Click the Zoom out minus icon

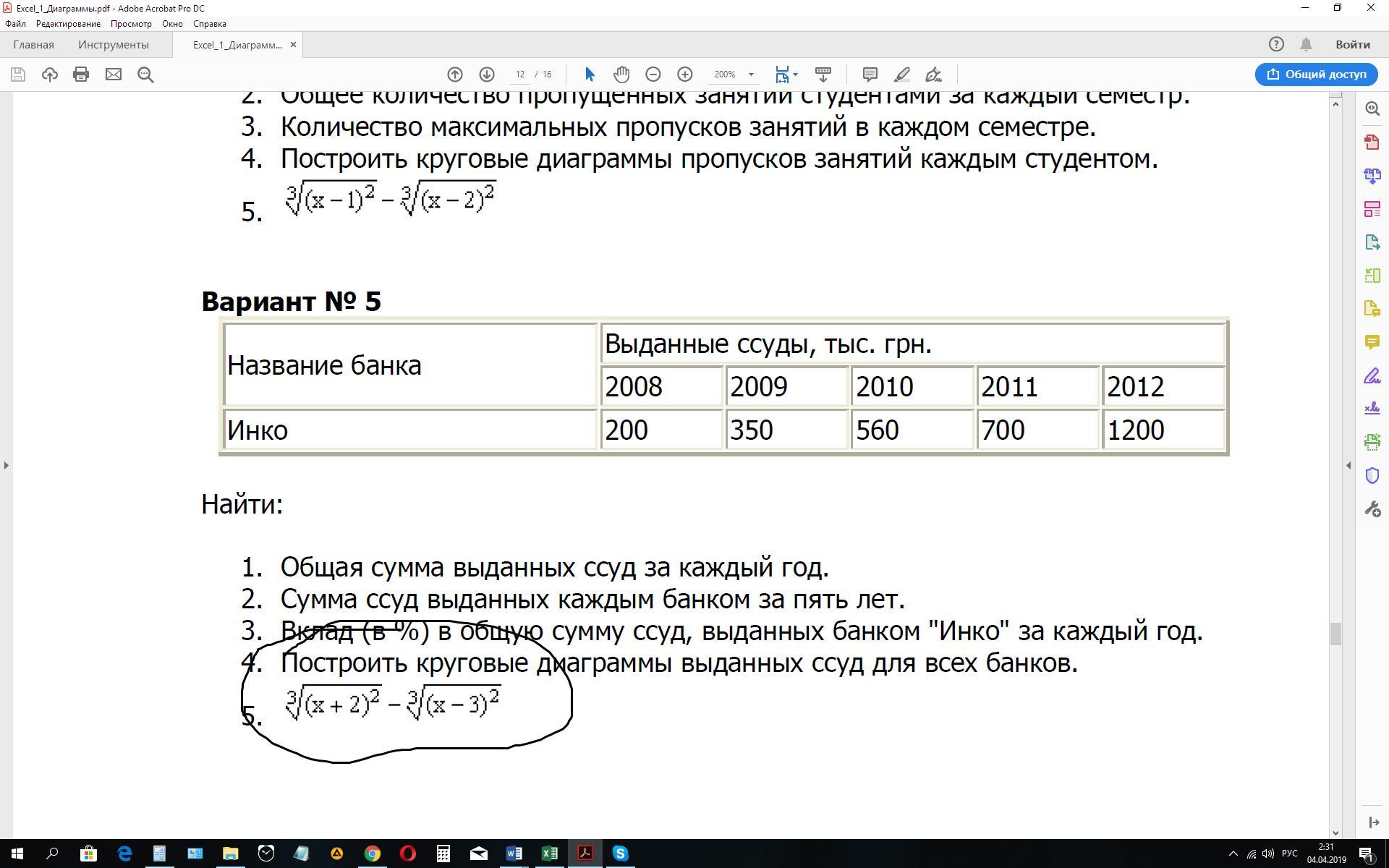coord(653,75)
